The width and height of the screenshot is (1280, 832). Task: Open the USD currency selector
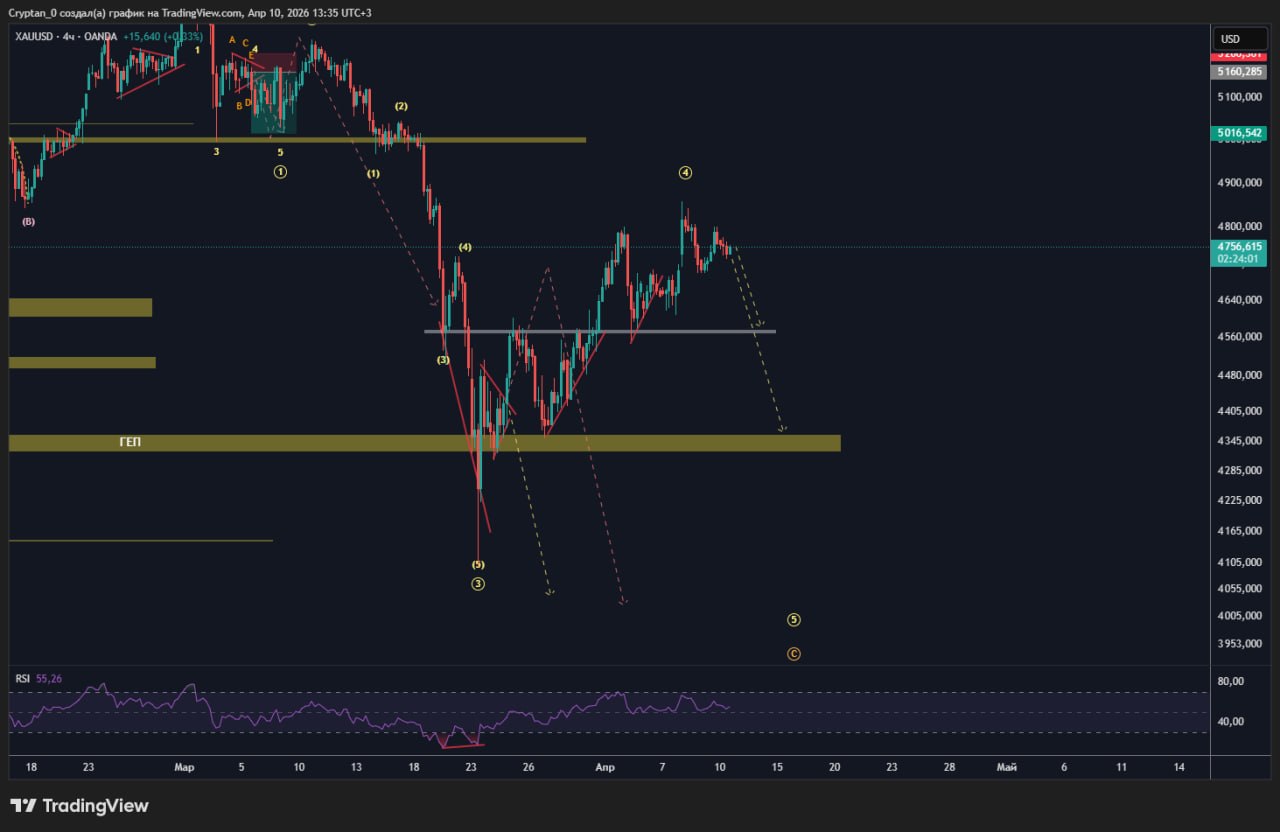coord(1230,39)
